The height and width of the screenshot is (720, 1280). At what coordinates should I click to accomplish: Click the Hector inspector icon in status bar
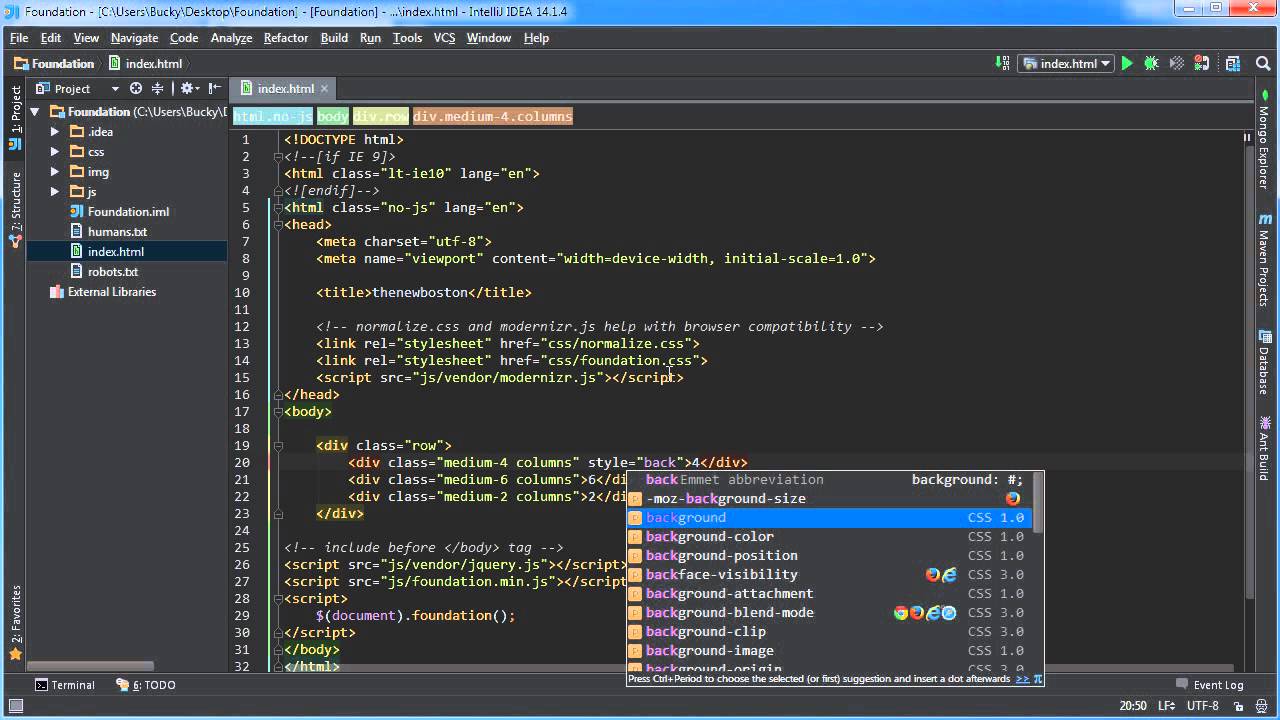click(x=1260, y=706)
